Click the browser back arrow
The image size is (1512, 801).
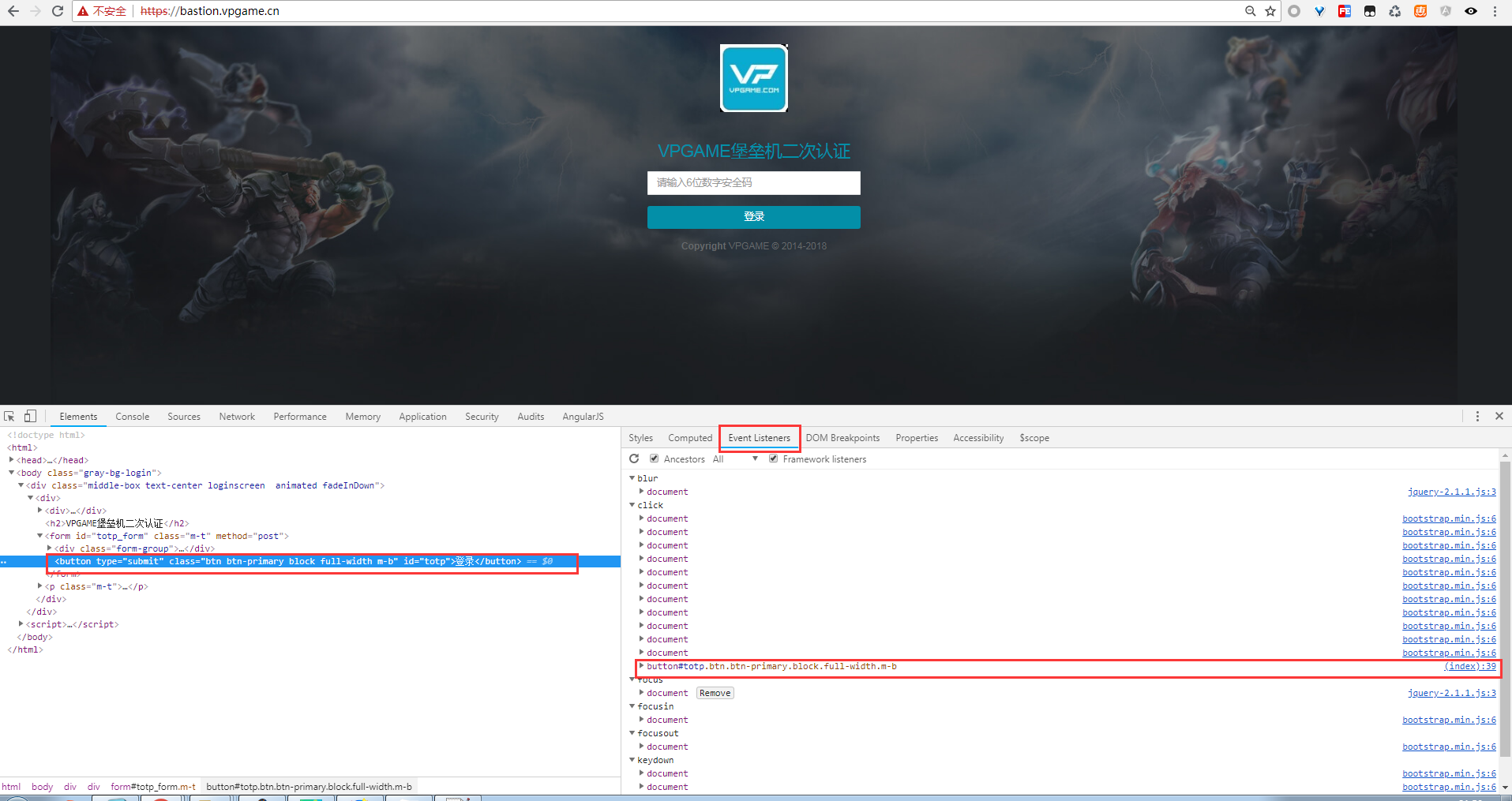click(13, 11)
